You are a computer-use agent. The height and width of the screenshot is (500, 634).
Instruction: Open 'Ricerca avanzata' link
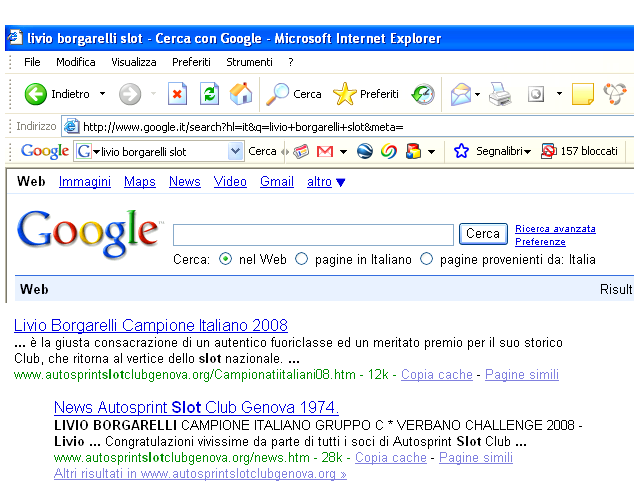tap(555, 229)
